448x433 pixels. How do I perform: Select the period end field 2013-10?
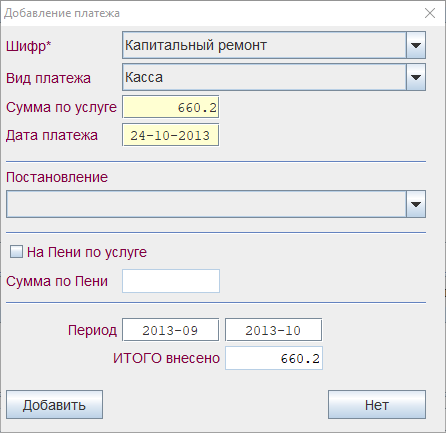click(x=274, y=330)
